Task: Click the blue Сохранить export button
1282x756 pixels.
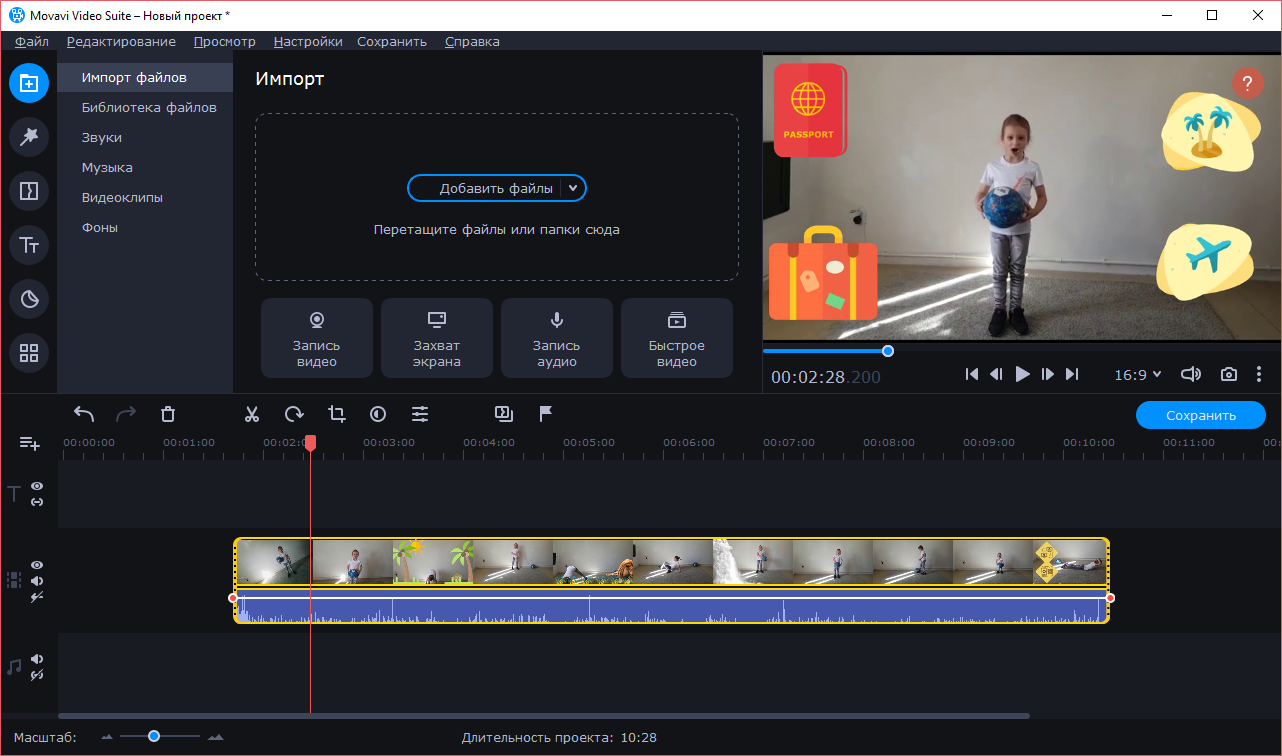Action: (1200, 415)
